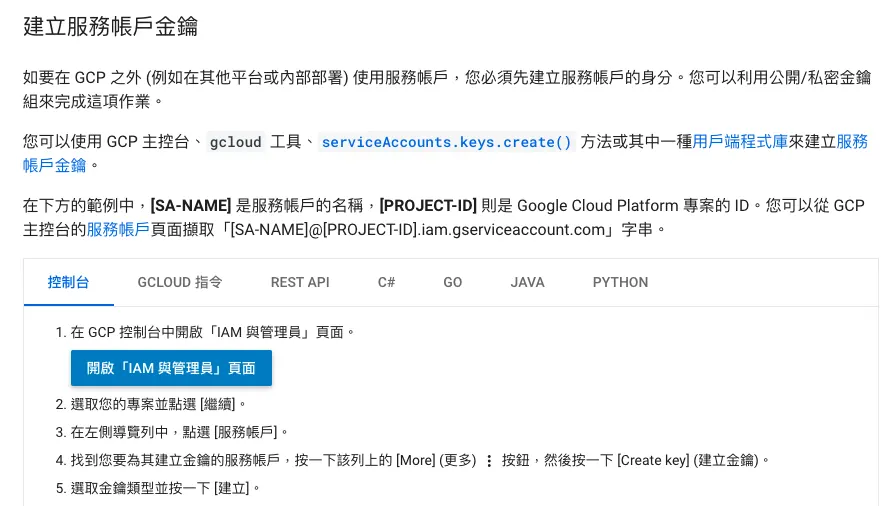
Task: Open the serviceAccounts.keys.create() link
Action: [x=447, y=142]
